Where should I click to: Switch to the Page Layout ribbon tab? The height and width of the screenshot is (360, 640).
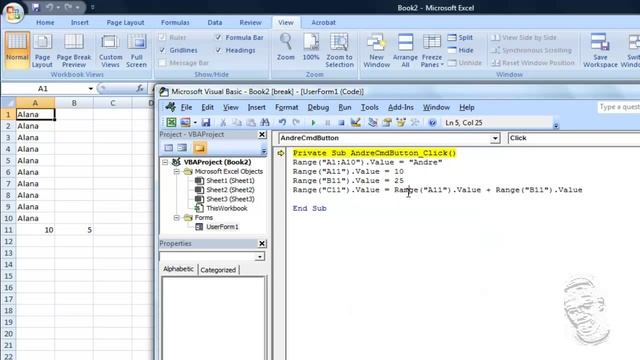click(125, 22)
